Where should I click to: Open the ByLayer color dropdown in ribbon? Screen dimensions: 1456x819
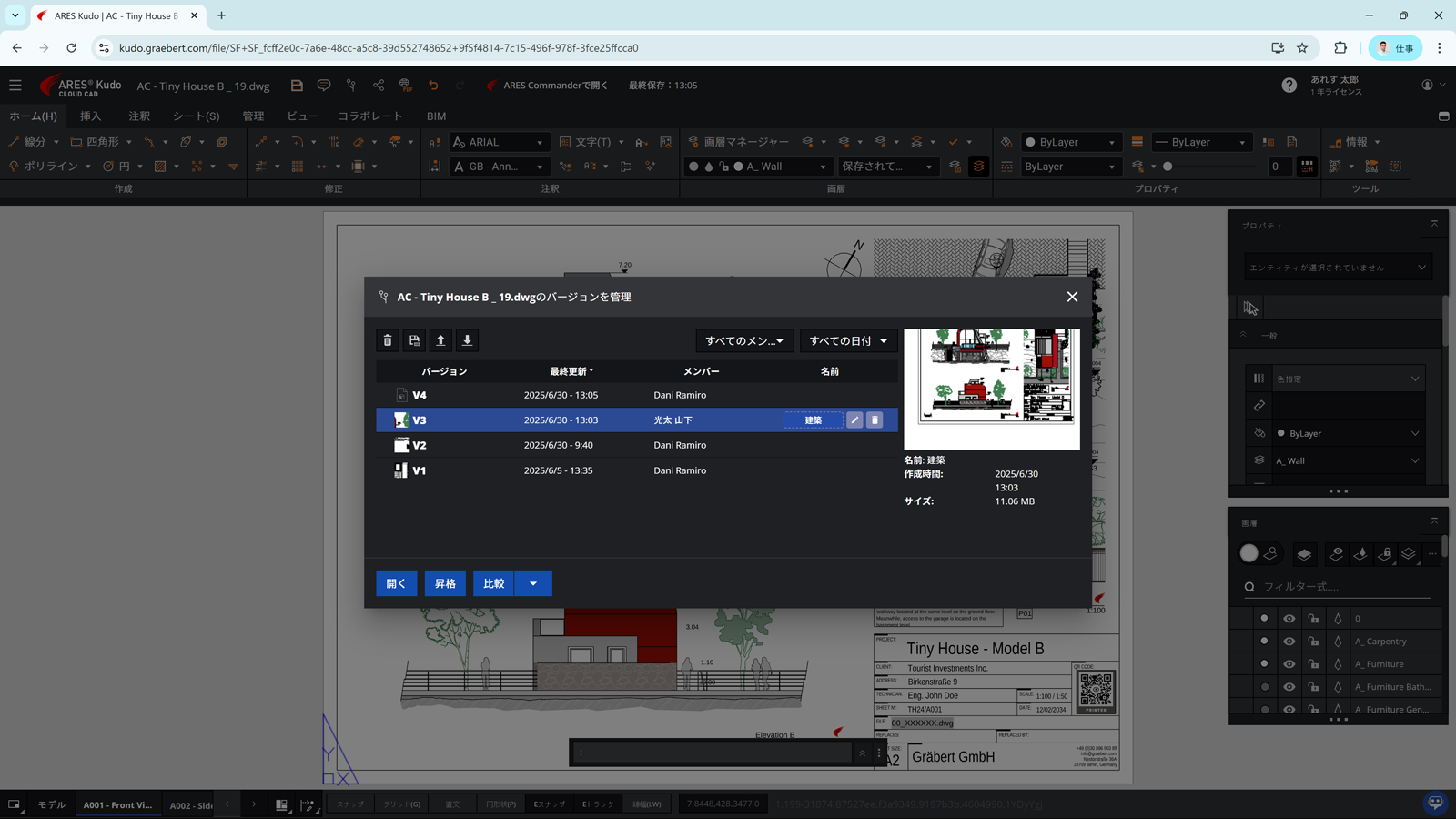tap(1070, 142)
